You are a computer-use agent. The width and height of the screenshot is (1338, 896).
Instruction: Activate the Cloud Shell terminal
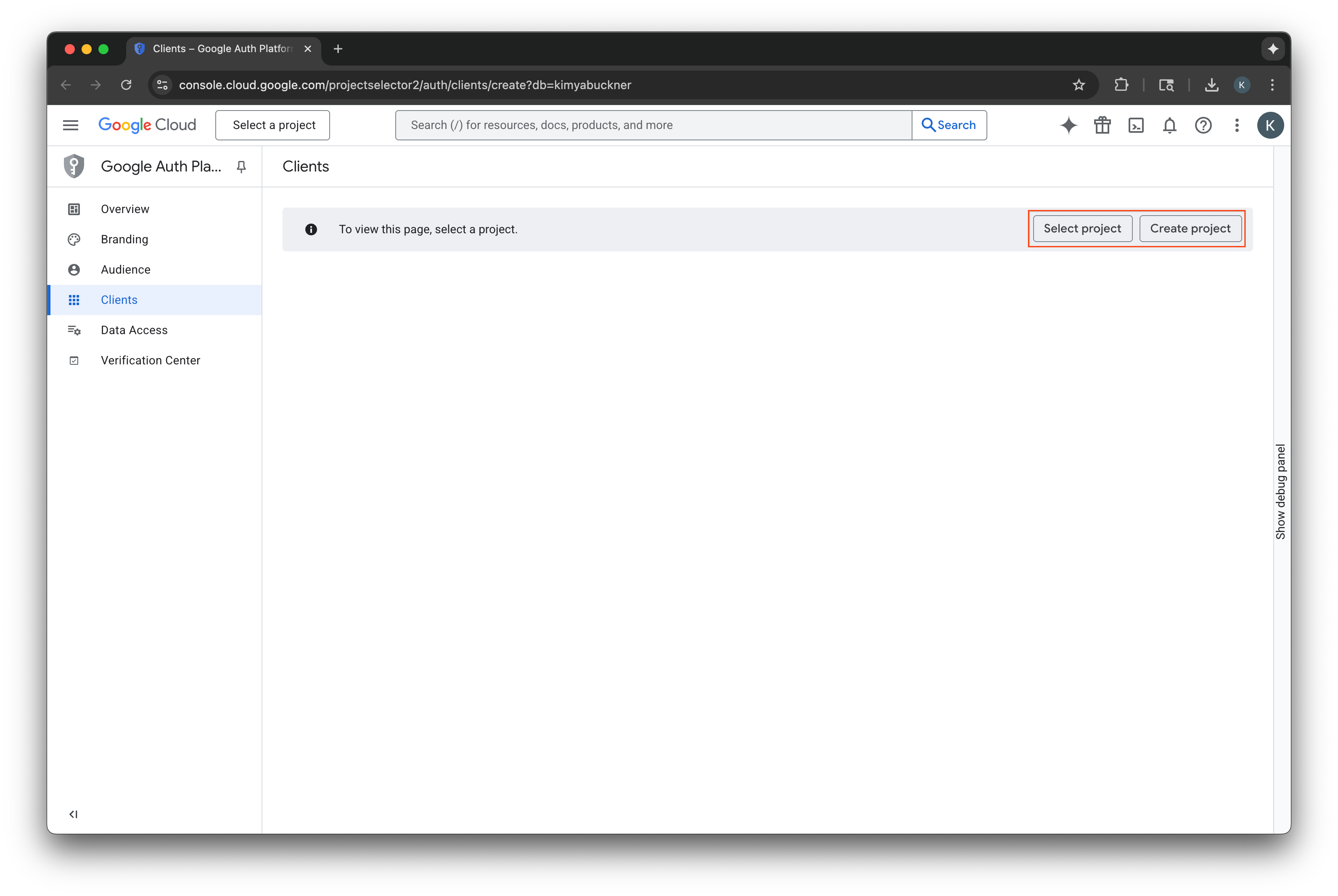coord(1136,125)
